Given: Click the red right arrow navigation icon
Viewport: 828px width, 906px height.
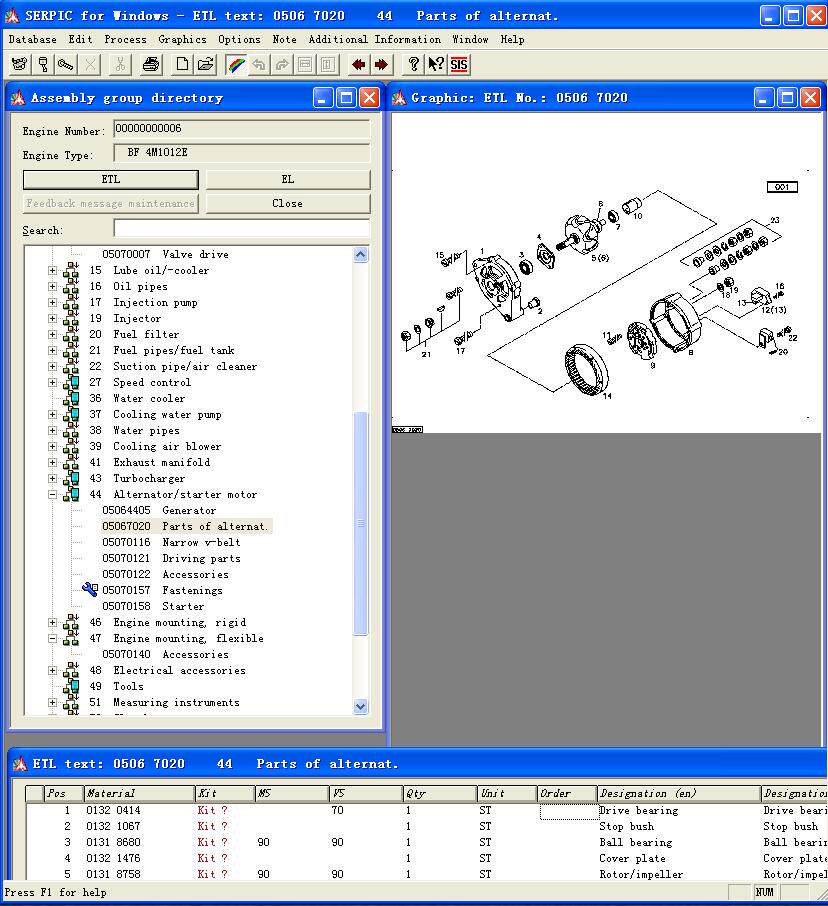Looking at the screenshot, I should coord(381,64).
